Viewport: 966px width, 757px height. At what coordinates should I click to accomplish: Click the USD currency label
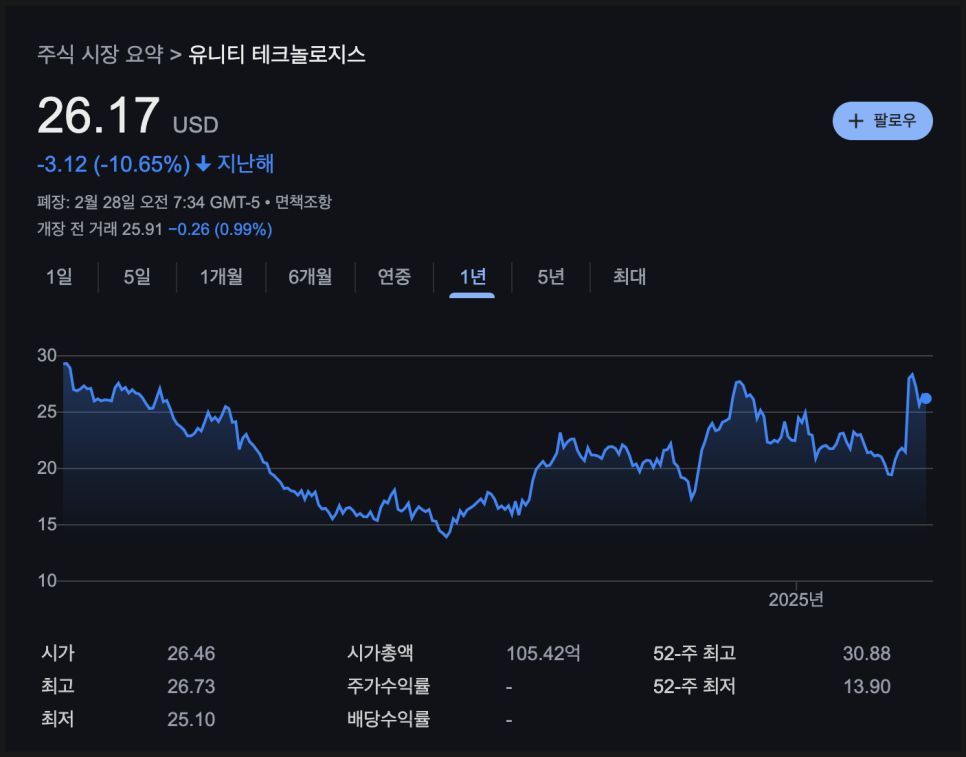point(195,125)
